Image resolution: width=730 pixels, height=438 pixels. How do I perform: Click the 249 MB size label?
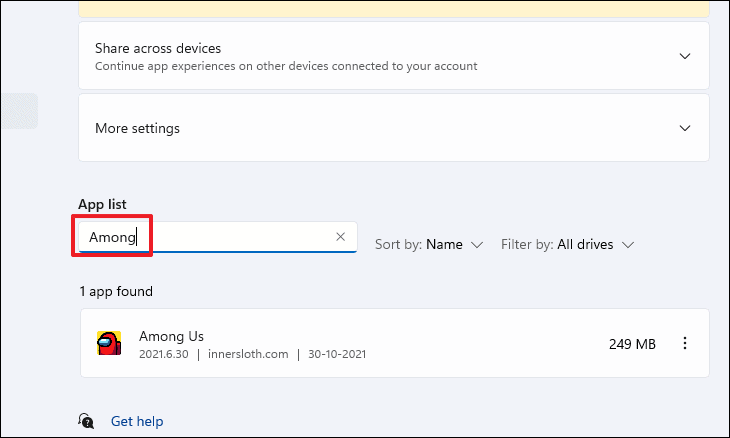coord(632,344)
